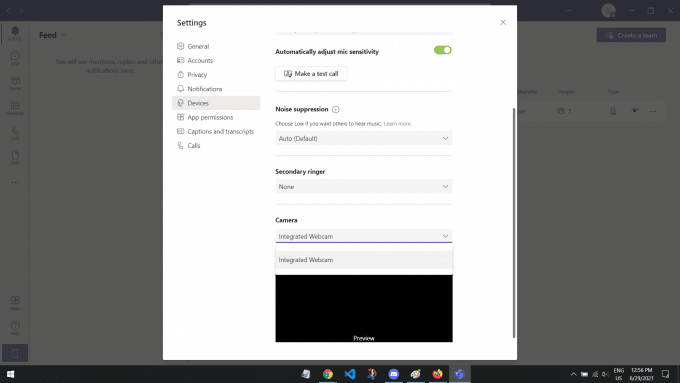Open the Chat icon in sidebar
Viewport: 680px width, 383px height.
15,58
